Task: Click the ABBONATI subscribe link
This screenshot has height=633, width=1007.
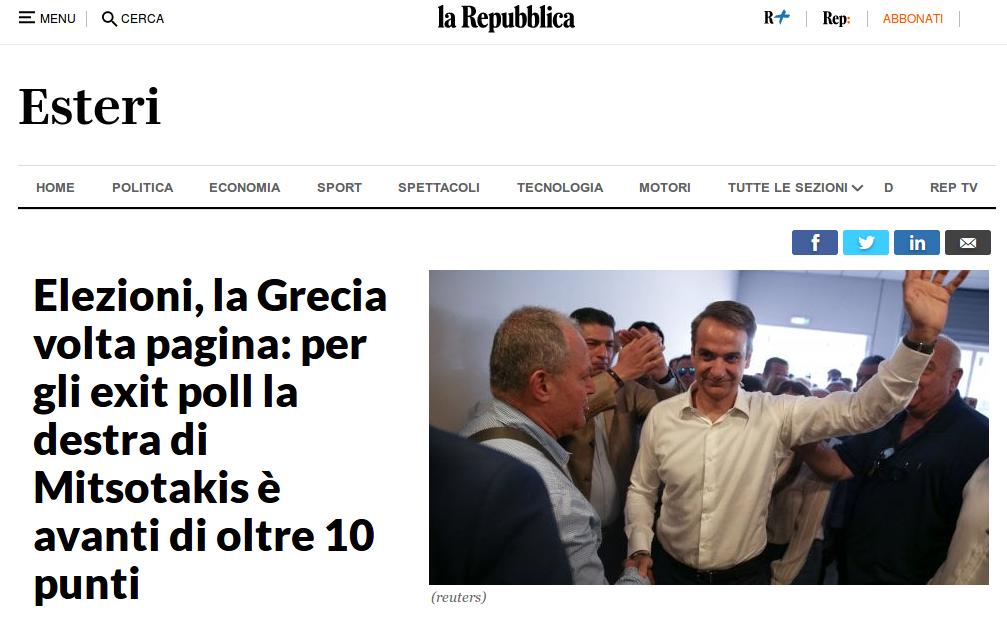Action: 913,19
